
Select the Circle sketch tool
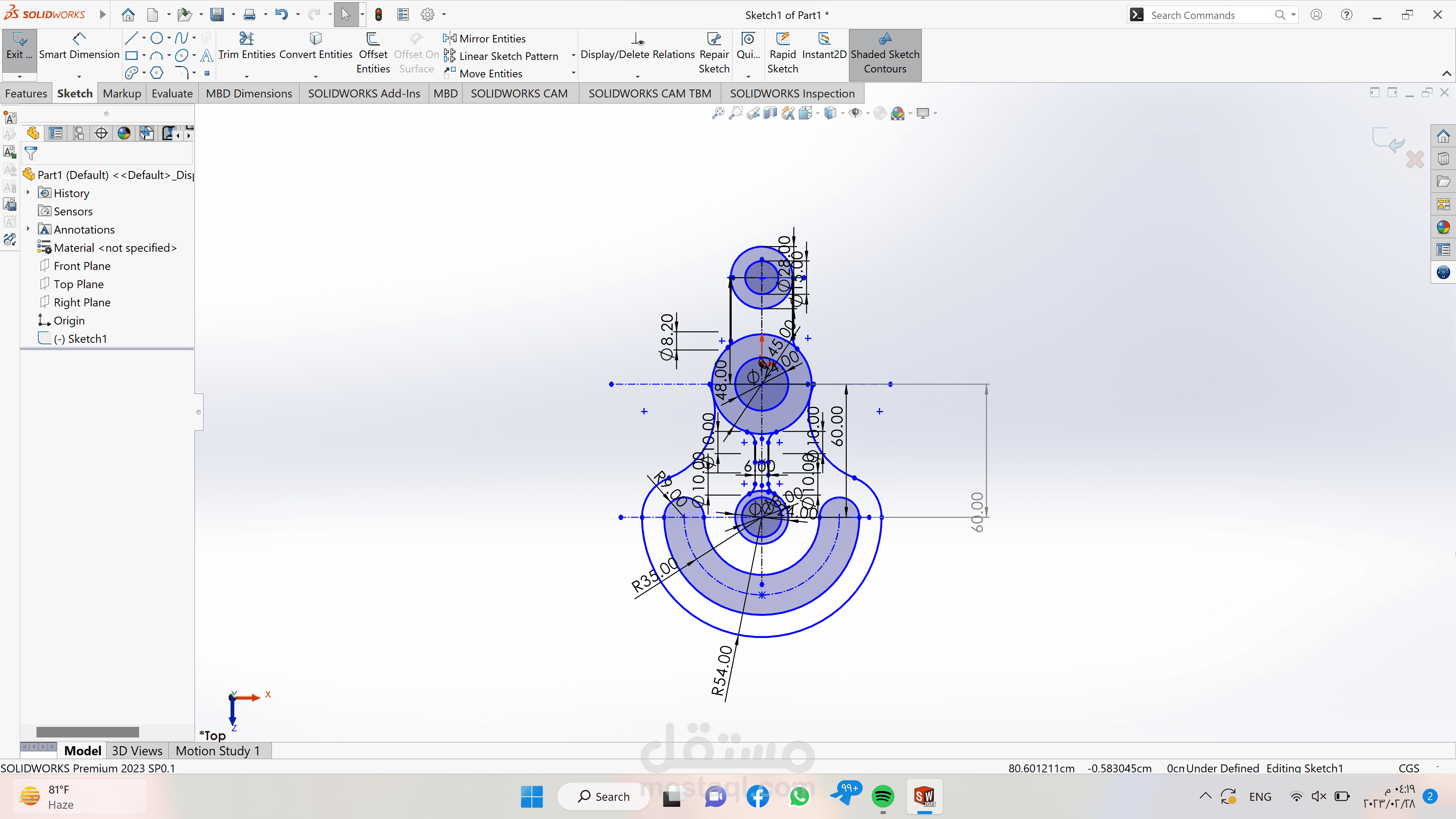tap(157, 38)
